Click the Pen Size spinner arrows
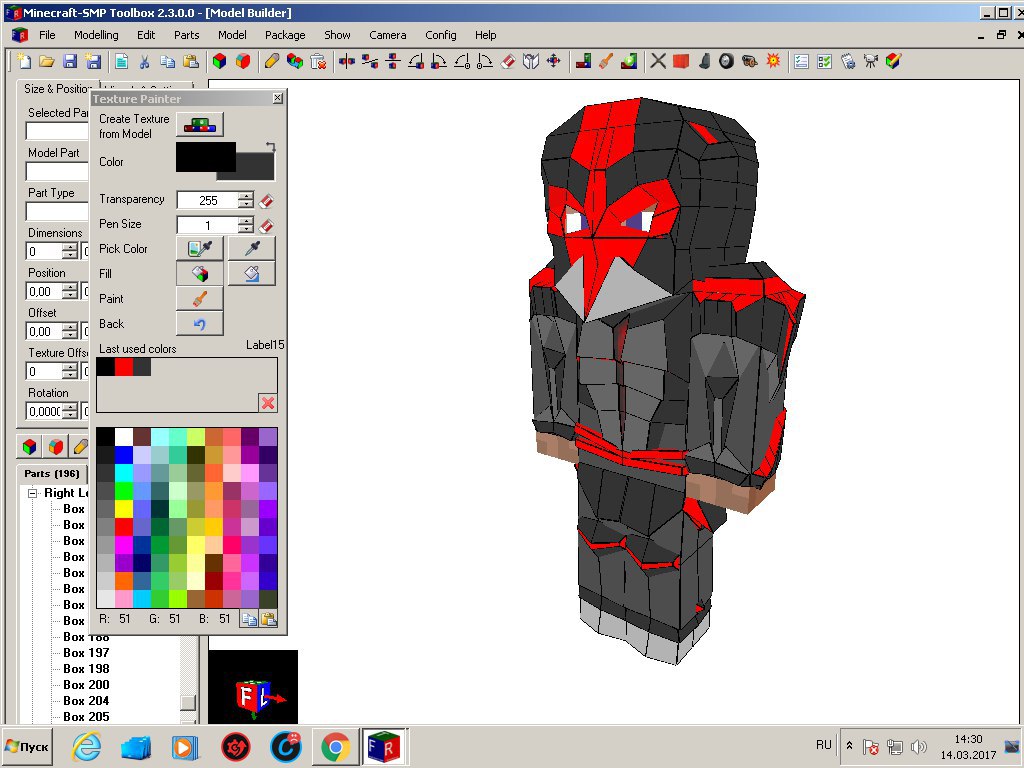The height and width of the screenshot is (768, 1024). pos(246,225)
